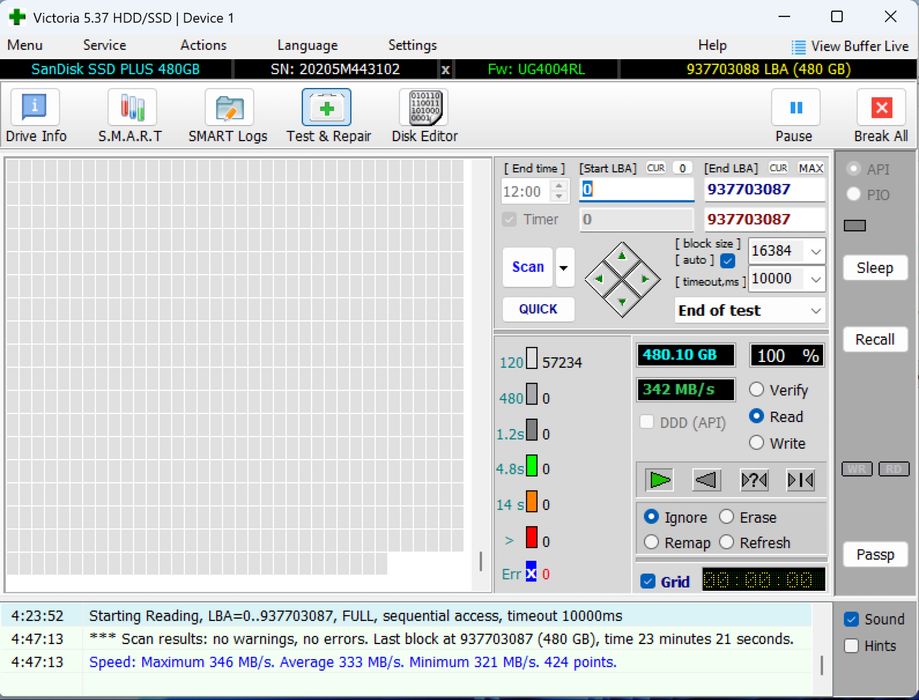The image size is (919, 700).
Task: Click the Err blue x block icon
Action: 531,572
